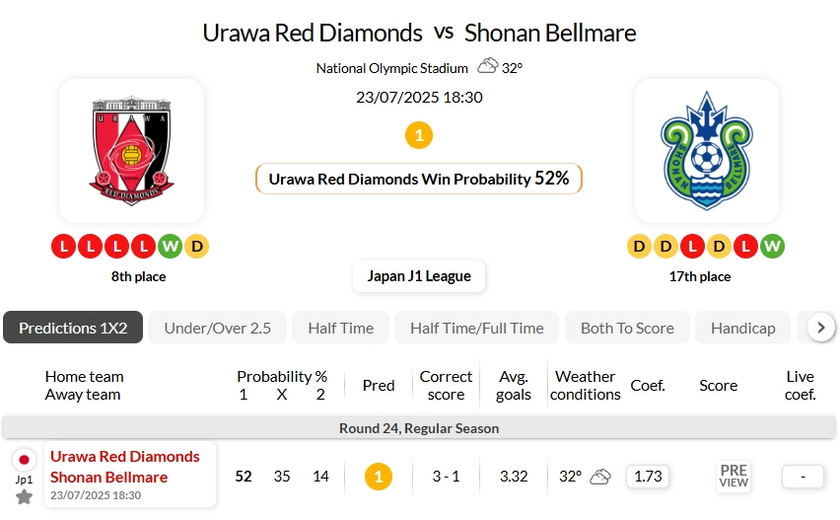This screenshot has width=840, height=520.
Task: Open the Japan J1 League link
Action: pyautogui.click(x=419, y=276)
